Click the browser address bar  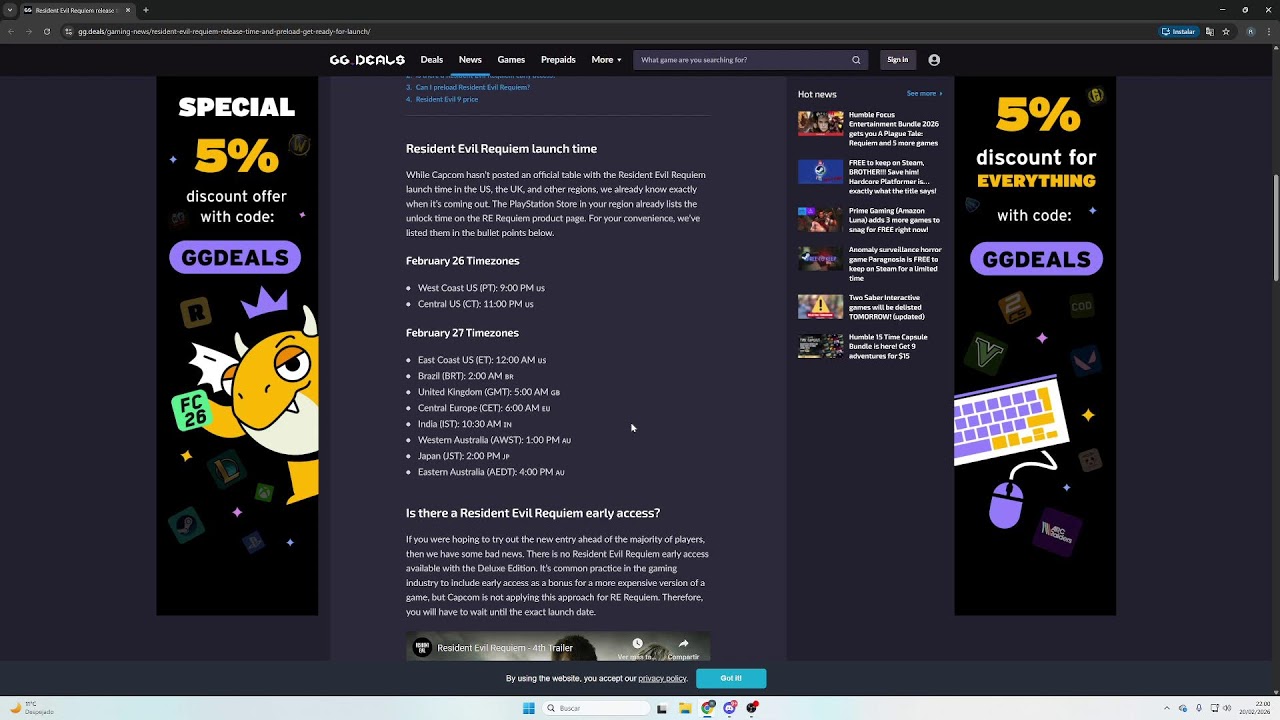click(610, 31)
